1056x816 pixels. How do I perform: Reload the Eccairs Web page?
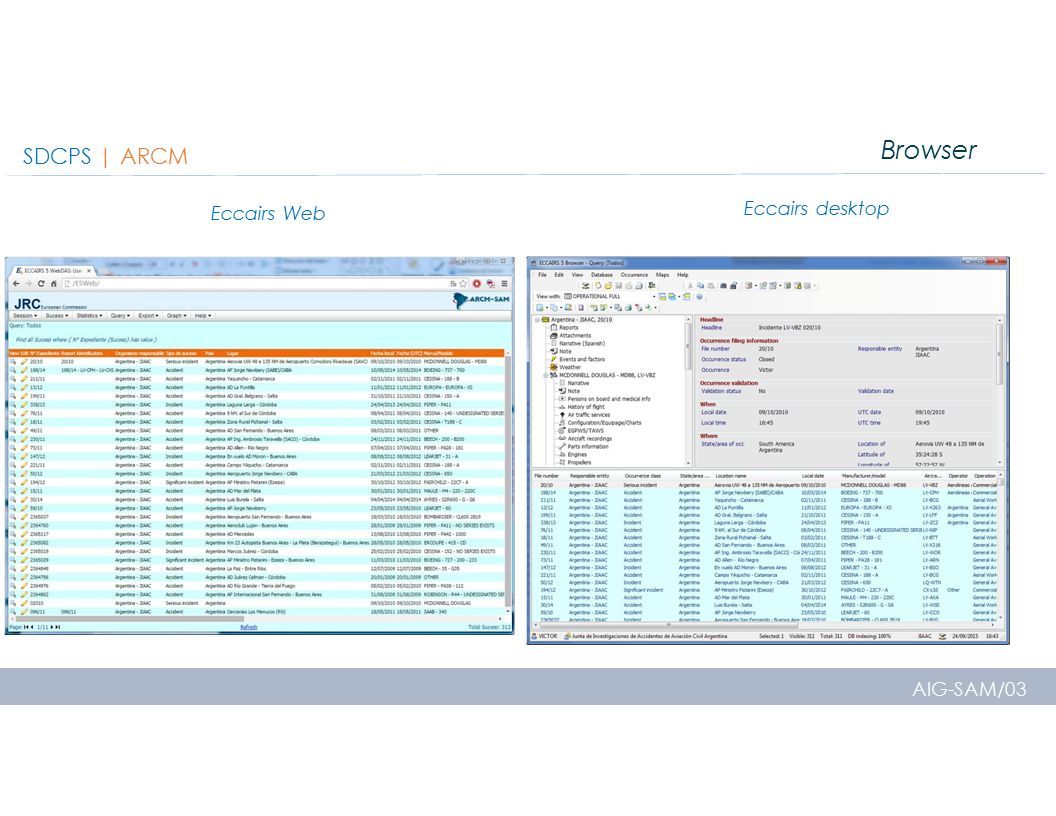(41, 283)
